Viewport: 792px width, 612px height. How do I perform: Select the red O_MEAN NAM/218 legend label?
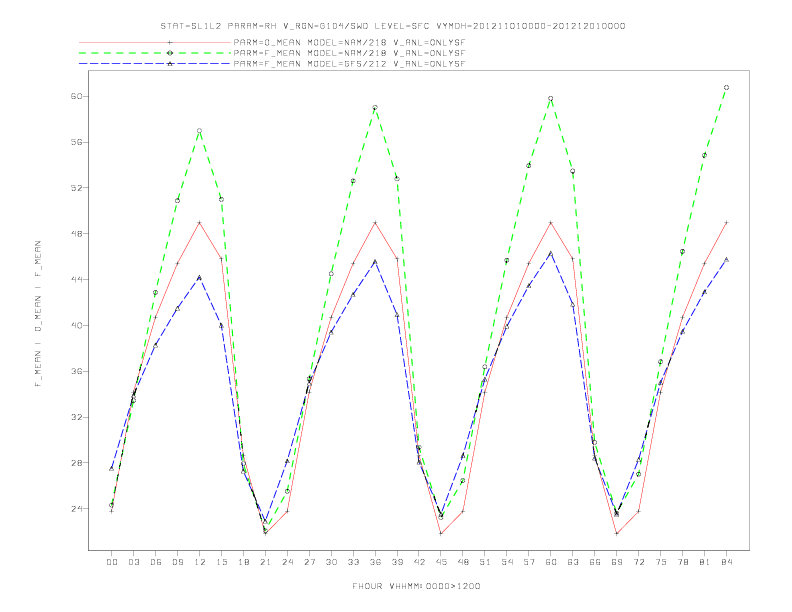[x=349, y=42]
